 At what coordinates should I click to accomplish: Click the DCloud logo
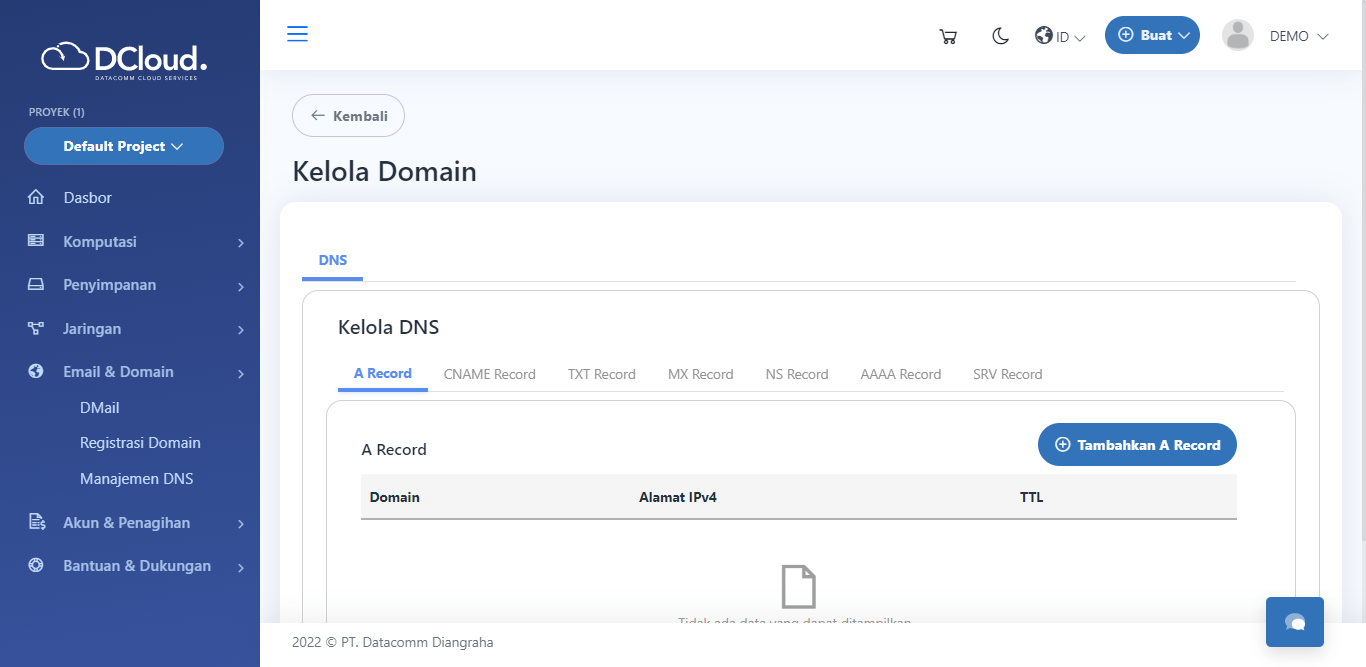124,60
